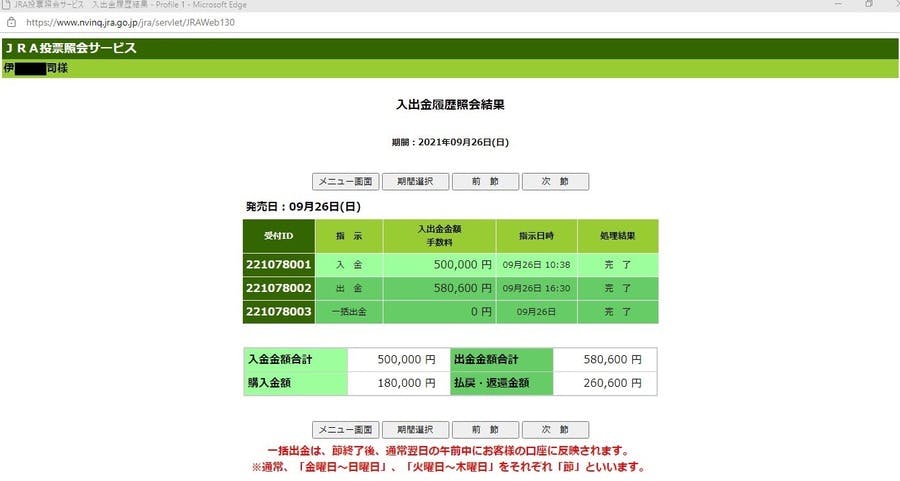900x481 pixels.
Task: Click the lock icon in the address bar
Action: click(x=11, y=21)
